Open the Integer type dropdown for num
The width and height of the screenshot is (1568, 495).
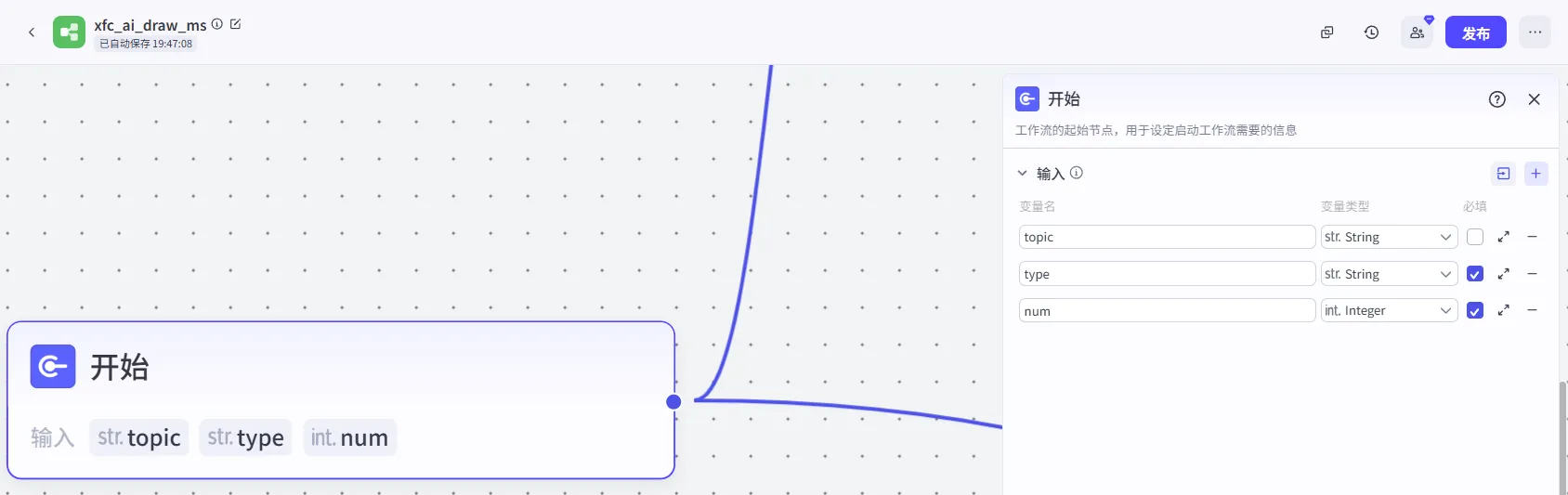(1388, 311)
